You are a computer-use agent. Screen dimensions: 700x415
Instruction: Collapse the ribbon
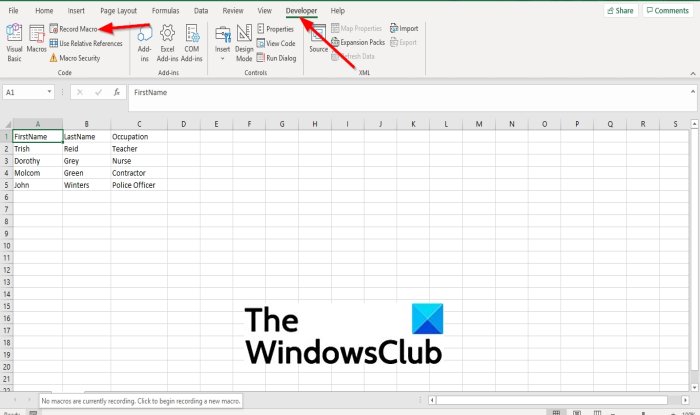tap(693, 74)
